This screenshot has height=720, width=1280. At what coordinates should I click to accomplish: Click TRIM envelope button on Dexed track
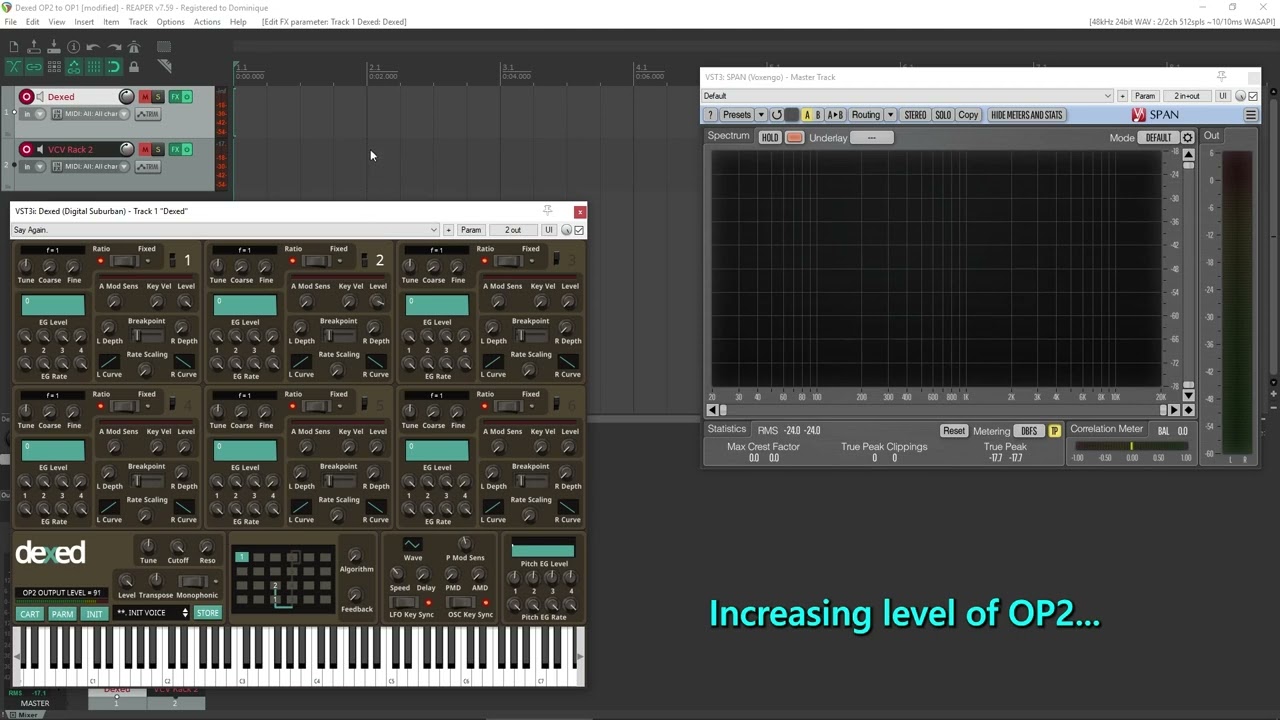click(147, 114)
